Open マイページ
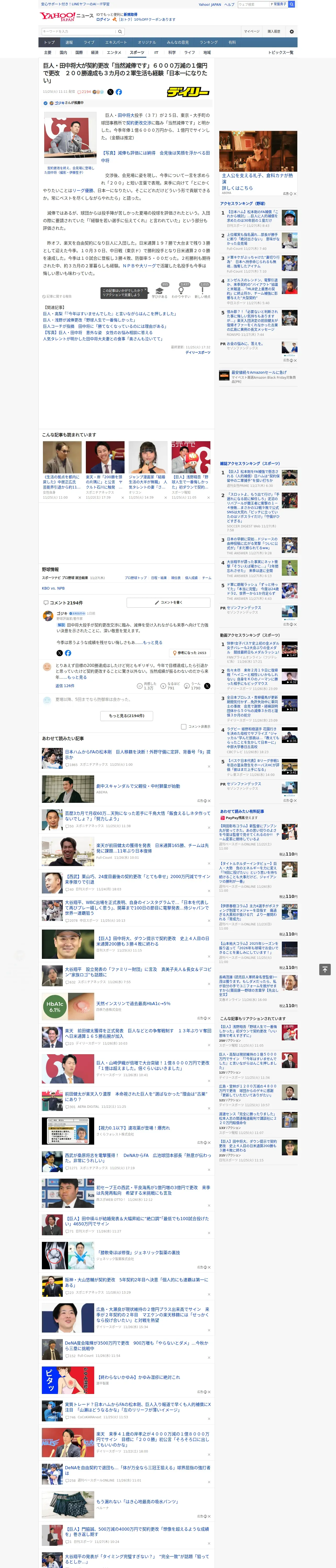336x1568 pixels. 251,31
